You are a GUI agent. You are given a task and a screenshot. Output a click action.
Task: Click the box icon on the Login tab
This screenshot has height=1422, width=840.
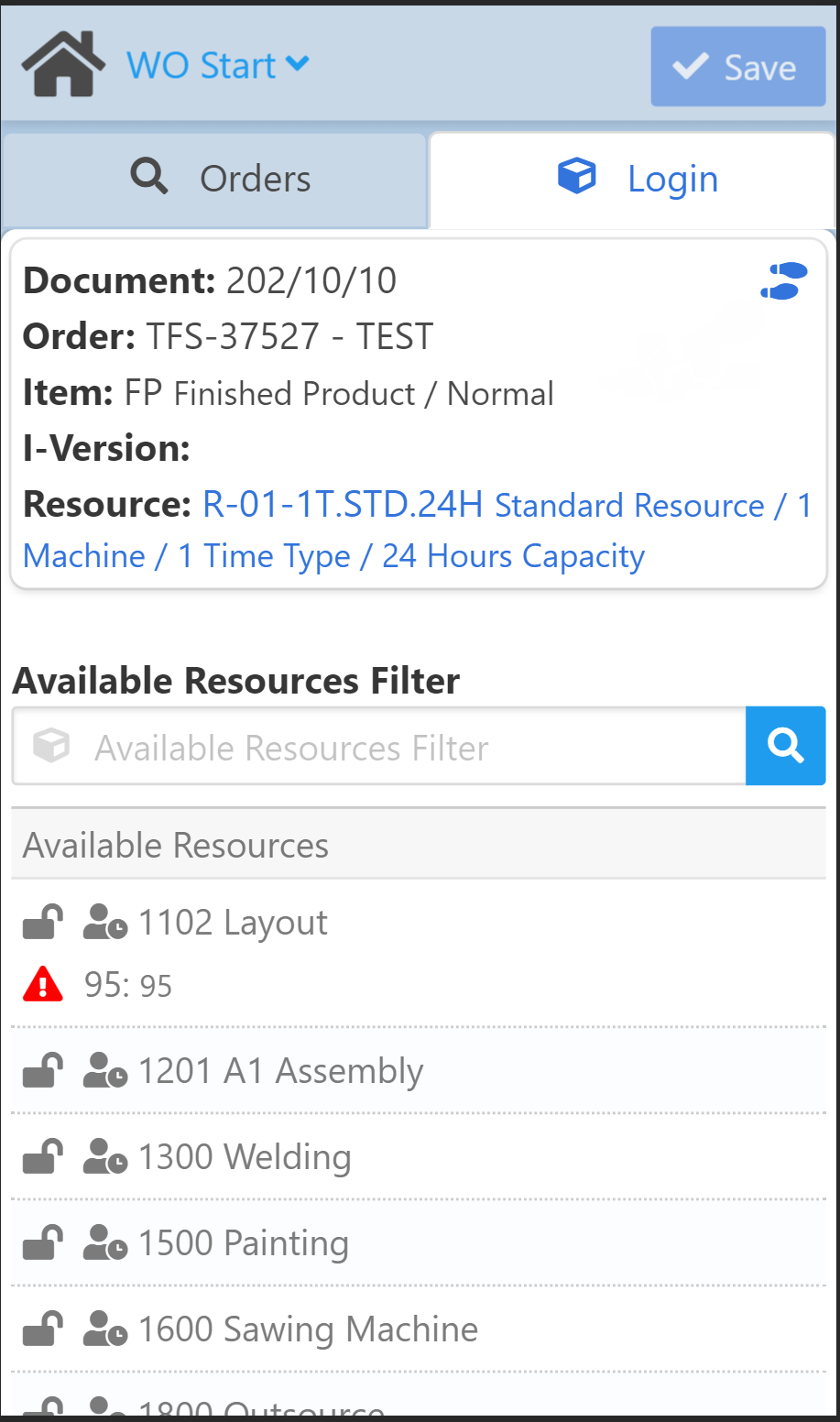(x=576, y=177)
